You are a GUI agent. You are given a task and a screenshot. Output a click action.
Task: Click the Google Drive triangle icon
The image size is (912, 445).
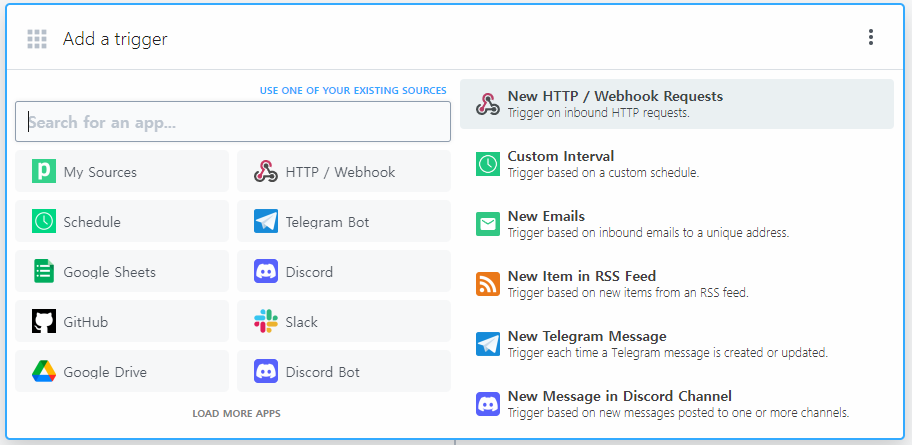[x=44, y=372]
